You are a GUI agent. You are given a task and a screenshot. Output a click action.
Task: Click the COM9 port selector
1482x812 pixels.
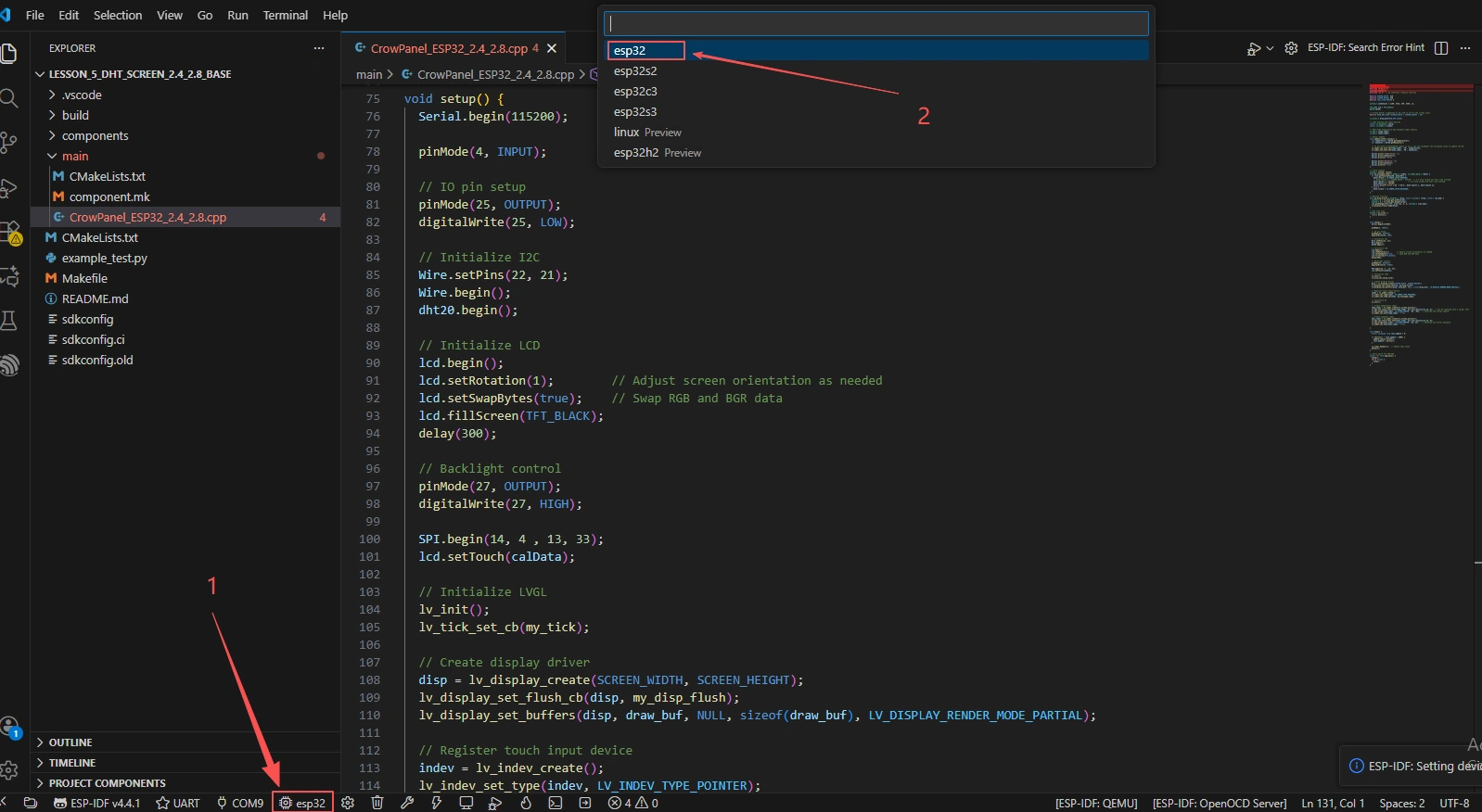pyautogui.click(x=240, y=803)
